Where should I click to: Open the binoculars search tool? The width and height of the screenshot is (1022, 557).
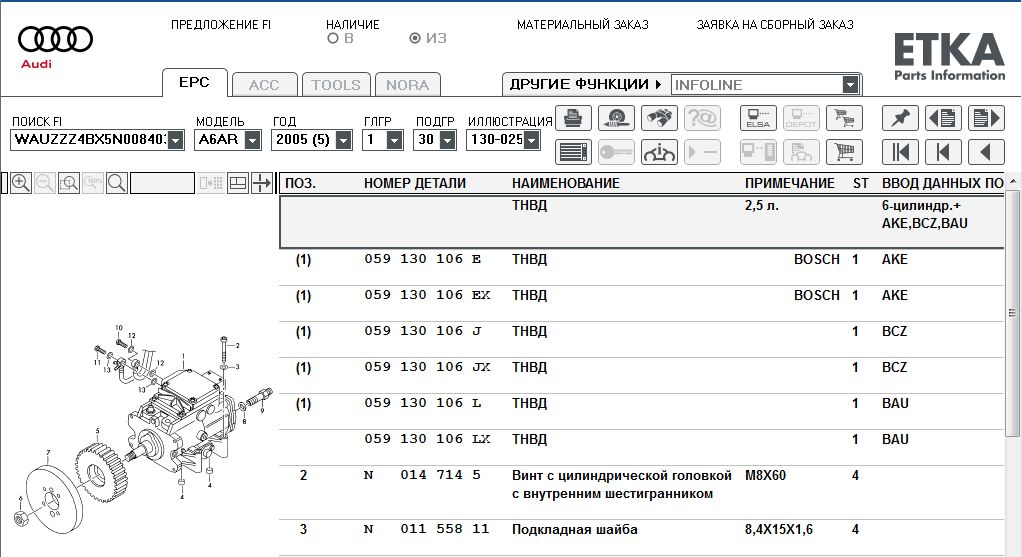(x=660, y=118)
